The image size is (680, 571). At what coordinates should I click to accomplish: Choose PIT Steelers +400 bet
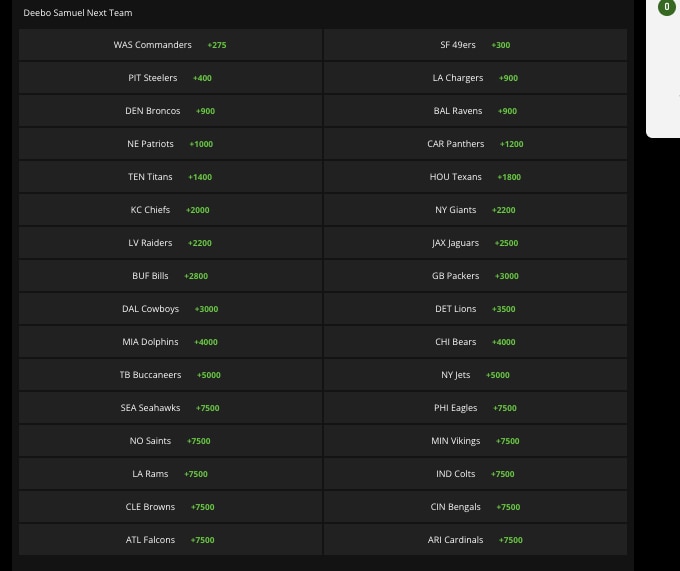(x=170, y=78)
